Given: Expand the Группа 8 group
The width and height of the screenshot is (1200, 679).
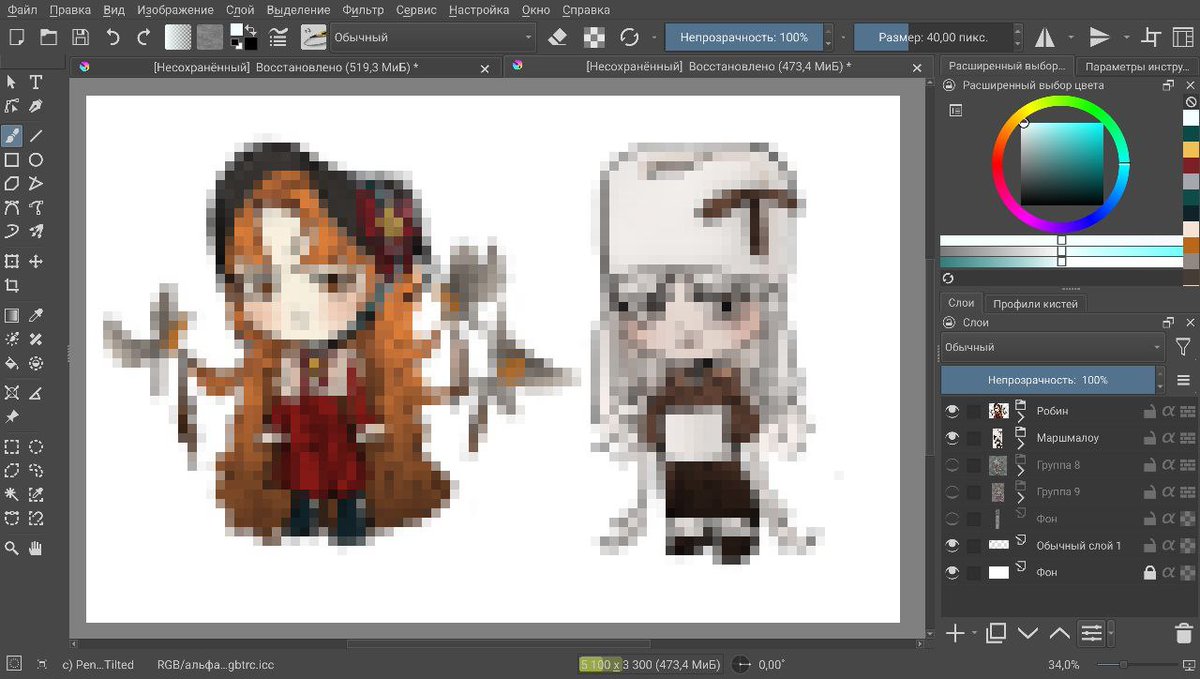Looking at the screenshot, I should click(1020, 470).
